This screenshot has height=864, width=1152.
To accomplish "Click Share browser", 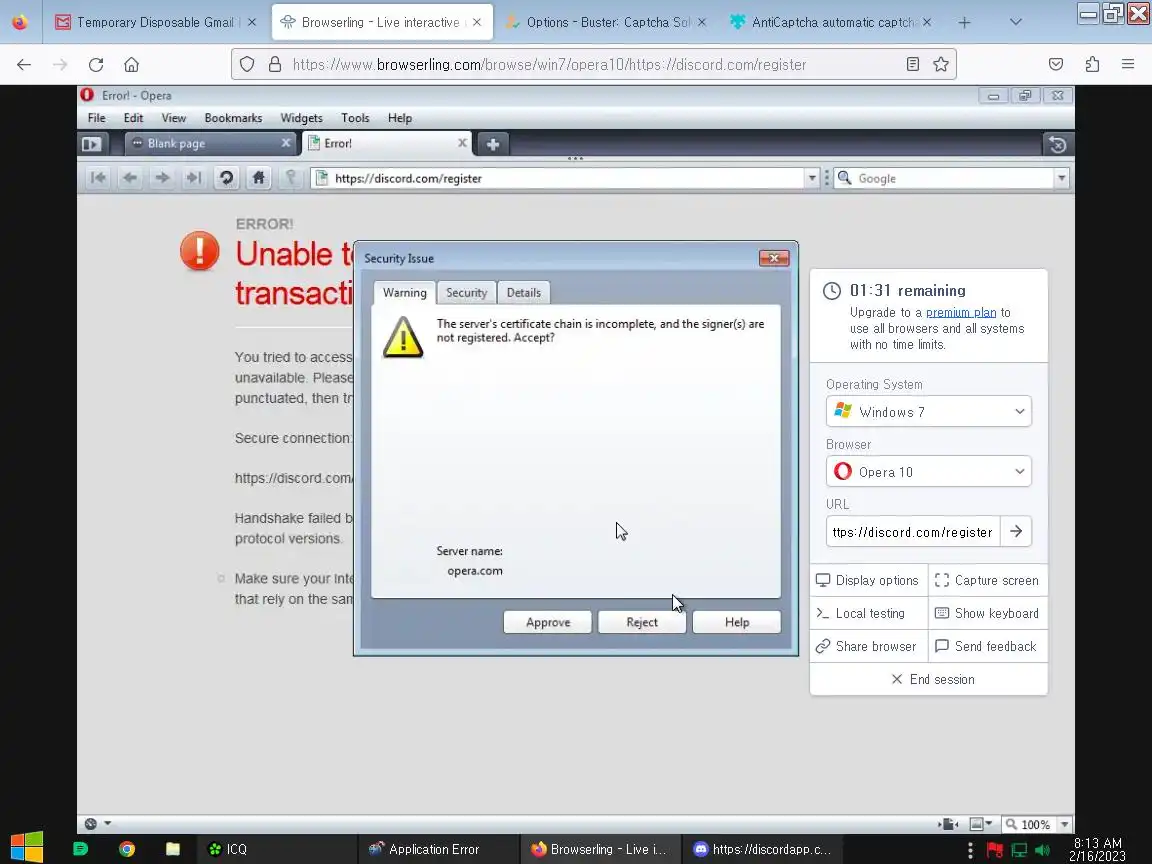I will 868,647.
